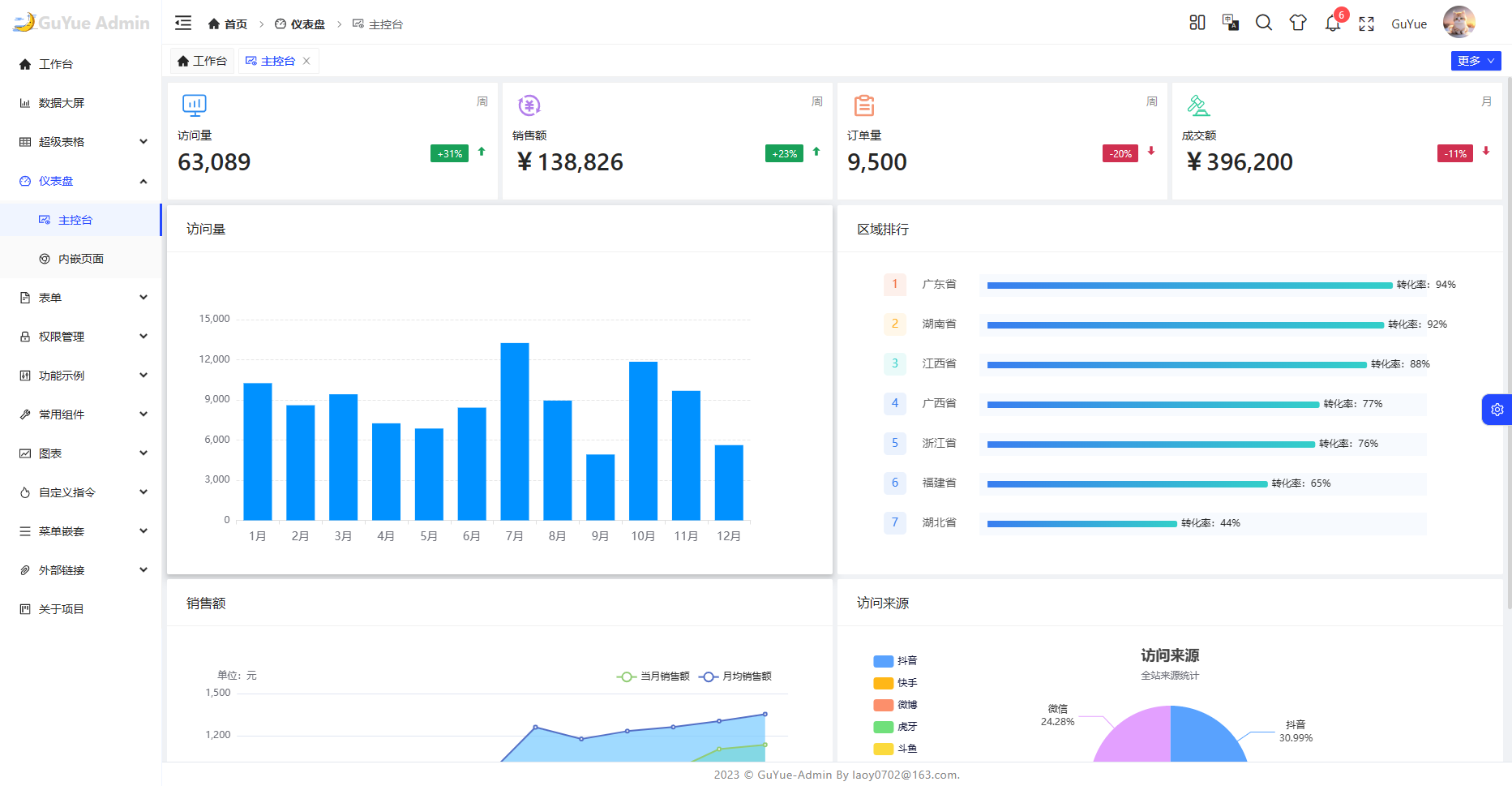The height and width of the screenshot is (786, 1512).
Task: Click the 广东省 conversion progress bar
Action: click(1189, 286)
